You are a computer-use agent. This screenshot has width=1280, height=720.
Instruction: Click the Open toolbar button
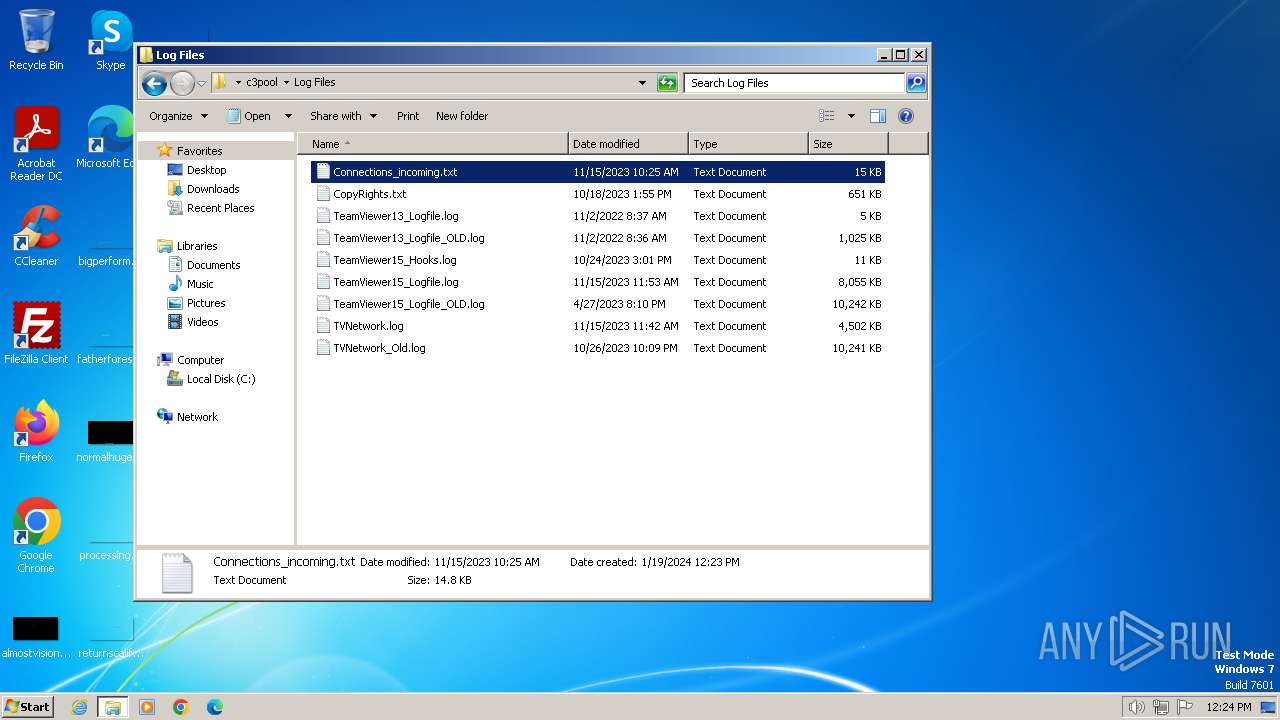click(x=250, y=116)
